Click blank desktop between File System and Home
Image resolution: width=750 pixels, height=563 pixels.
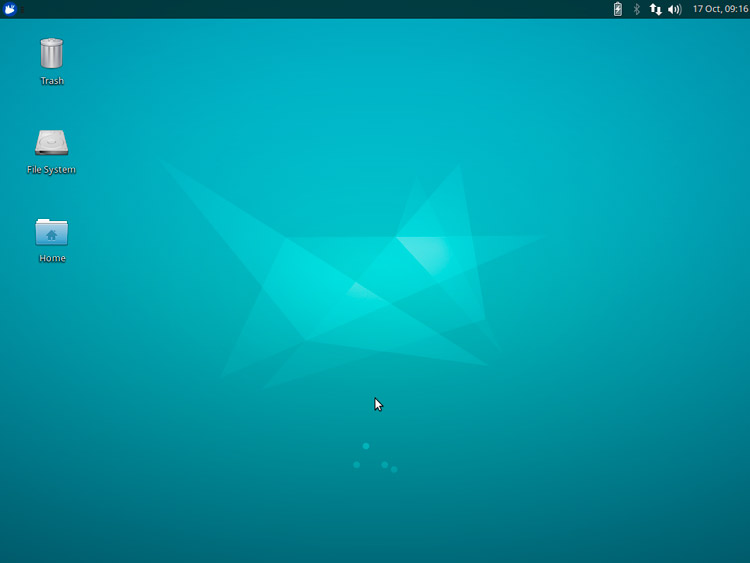click(51, 194)
